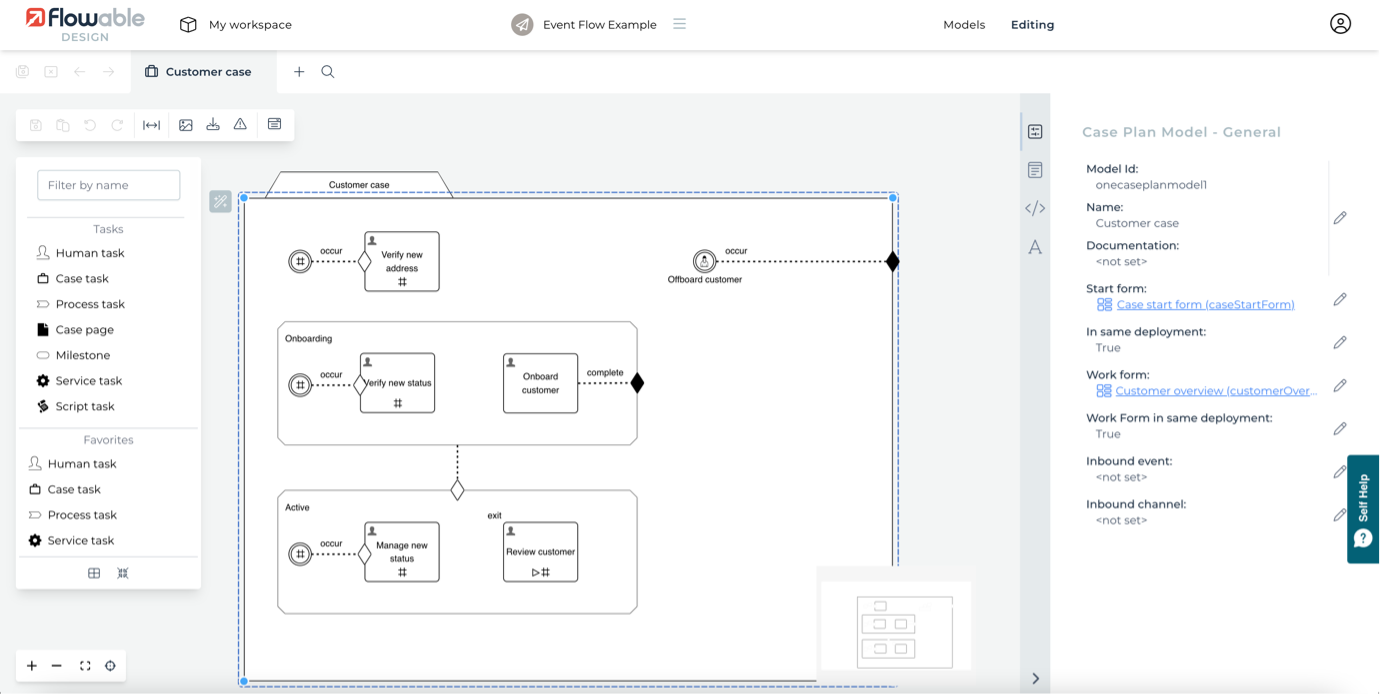Open the Case start form link
Screen dimensions: 1384x696
pyautogui.click(x=1204, y=305)
